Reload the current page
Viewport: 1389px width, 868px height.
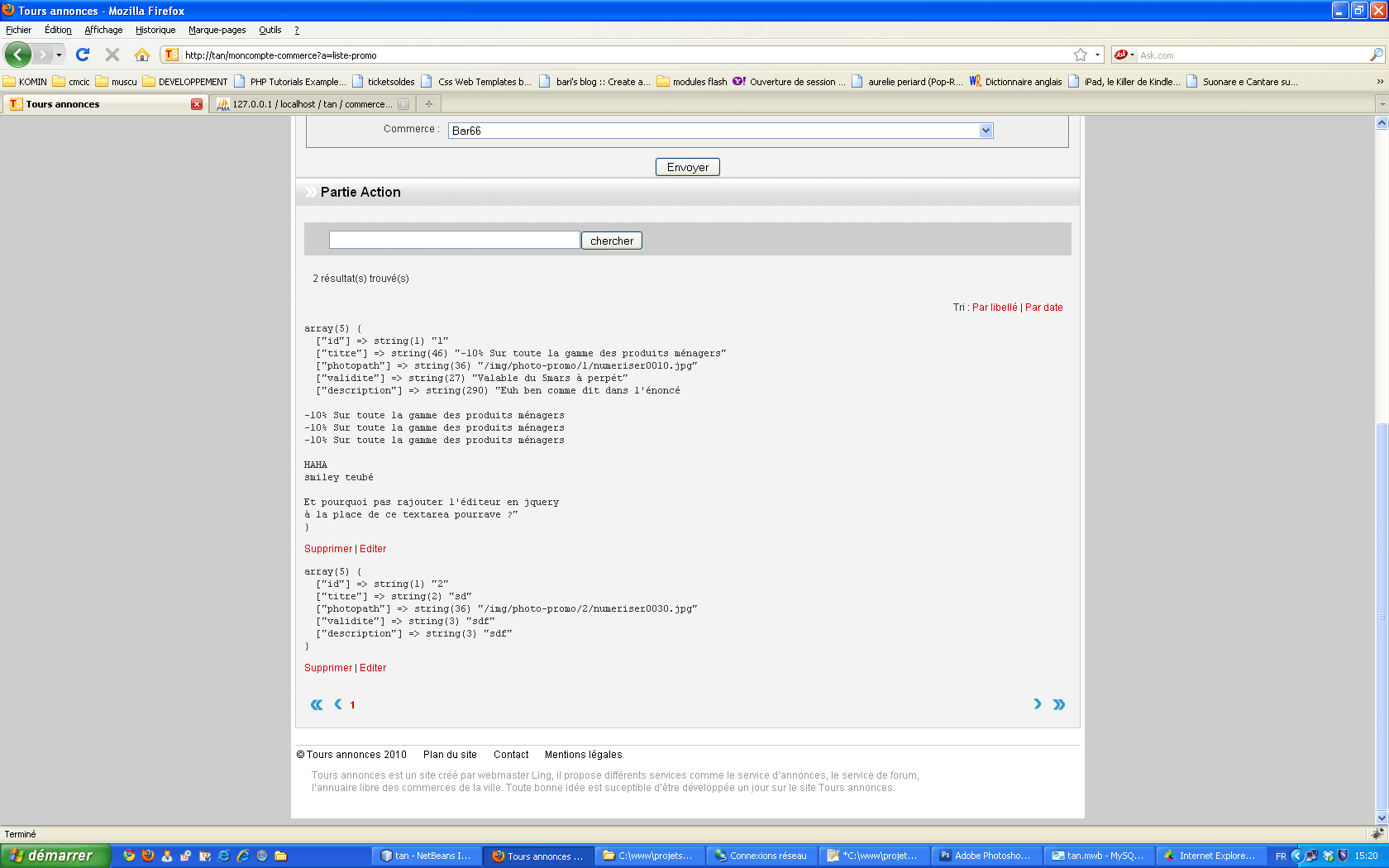coord(83,55)
